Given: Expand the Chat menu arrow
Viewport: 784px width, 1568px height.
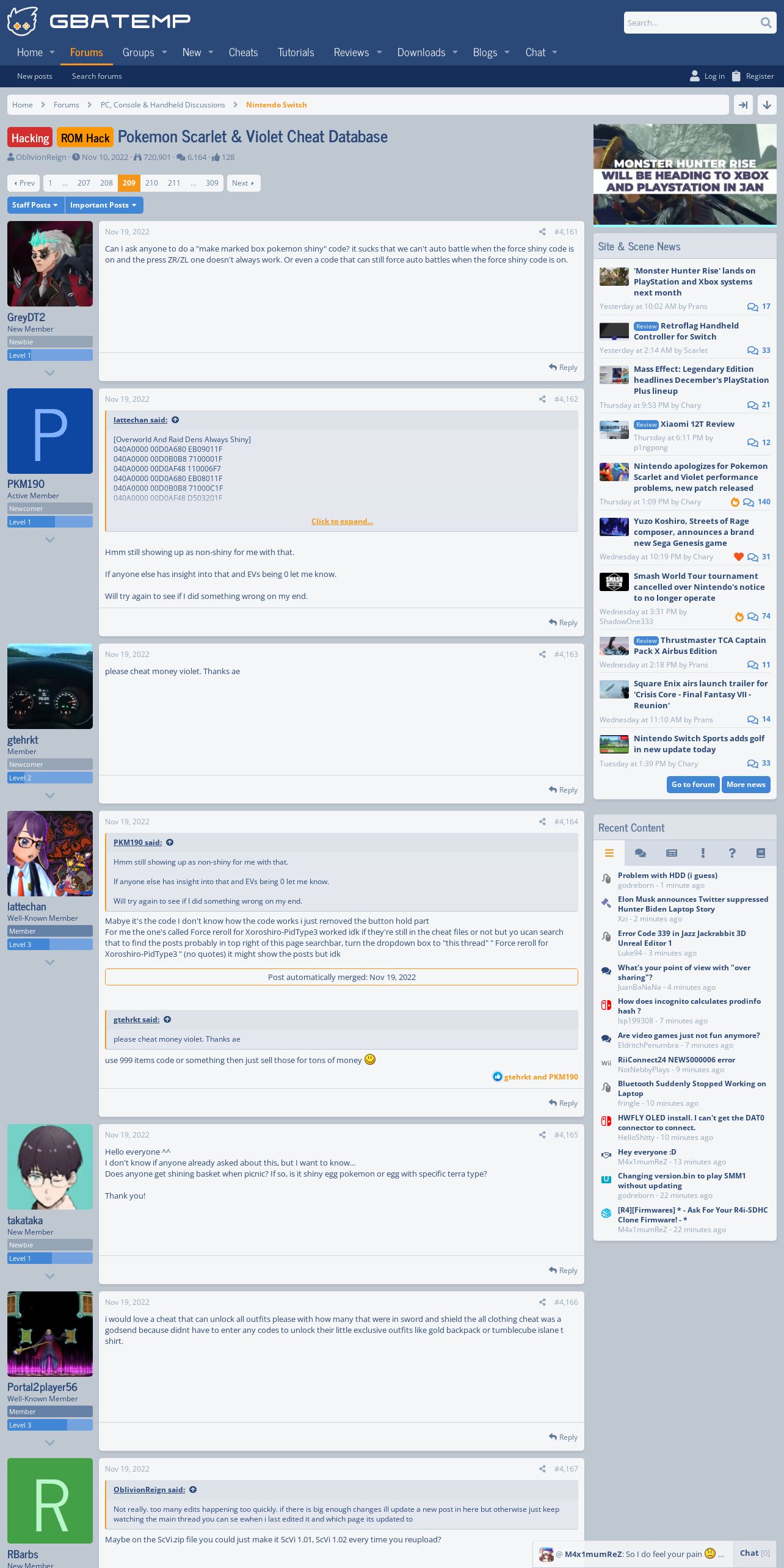Looking at the screenshot, I should coord(554,53).
